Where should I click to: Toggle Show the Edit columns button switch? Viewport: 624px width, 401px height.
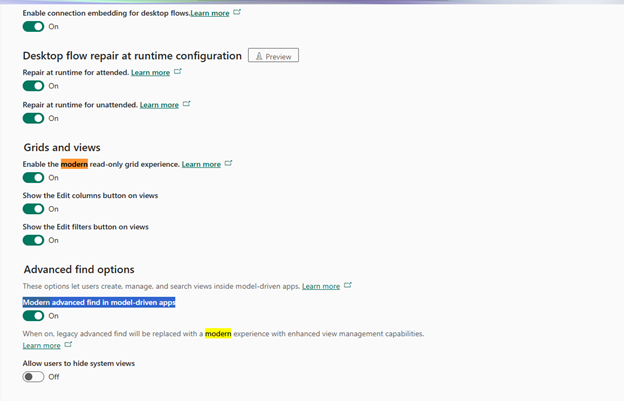tap(33, 209)
